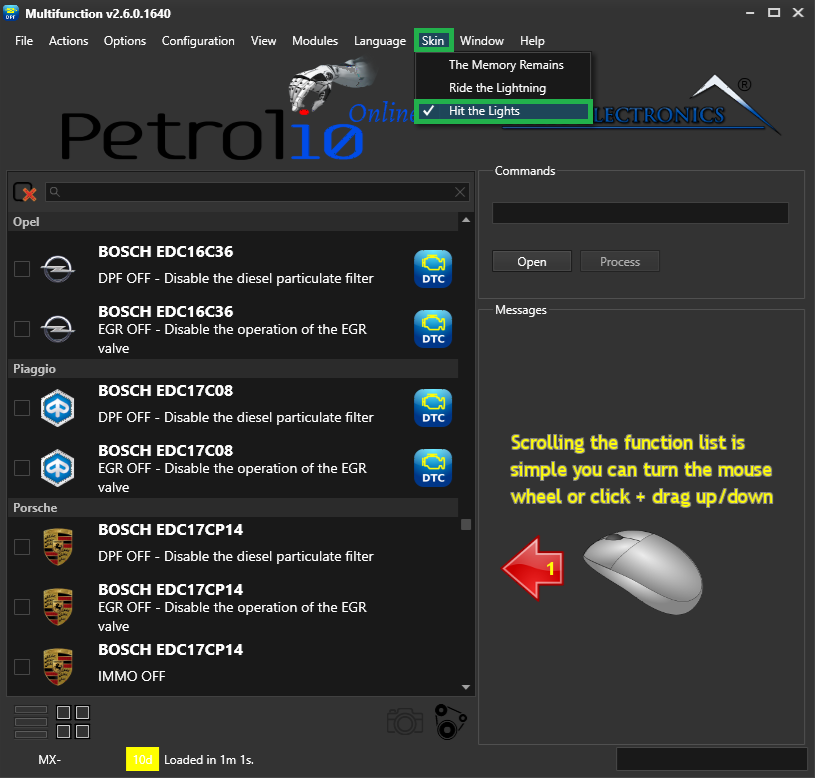The height and width of the screenshot is (778, 815).
Task: Click the function search input field
Action: [257, 192]
